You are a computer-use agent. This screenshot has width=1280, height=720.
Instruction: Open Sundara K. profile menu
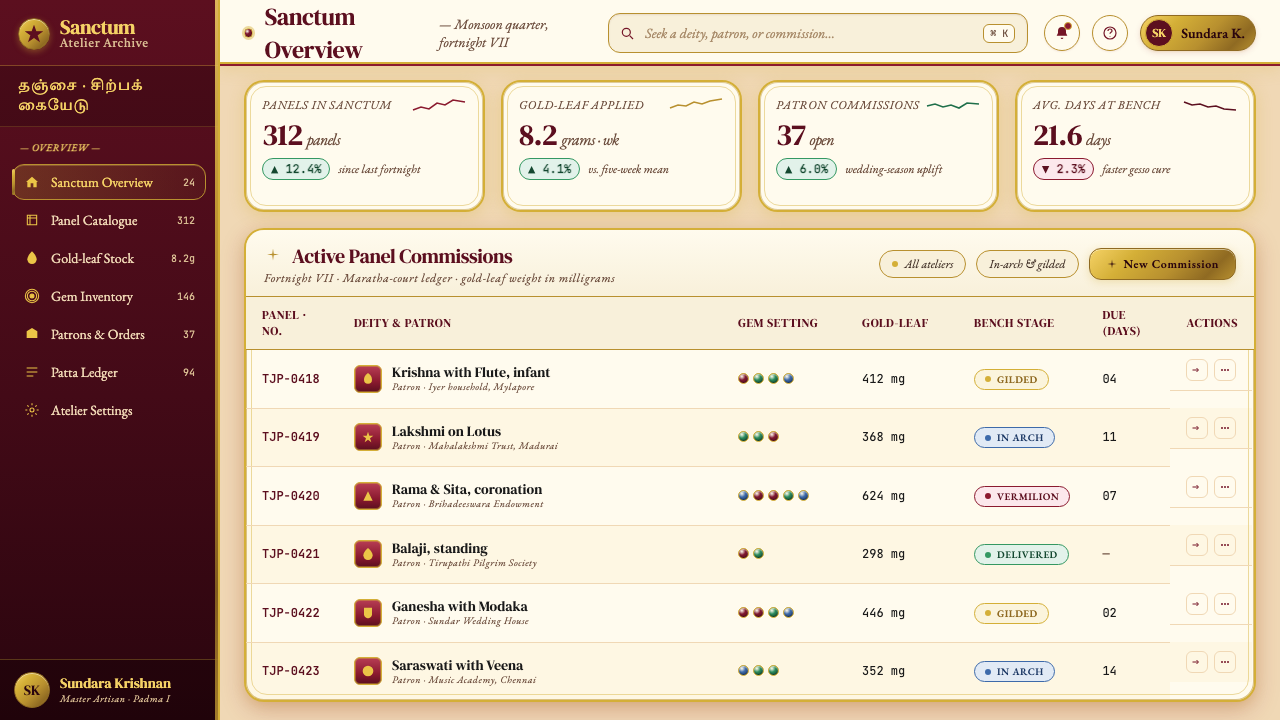pyautogui.click(x=1197, y=33)
